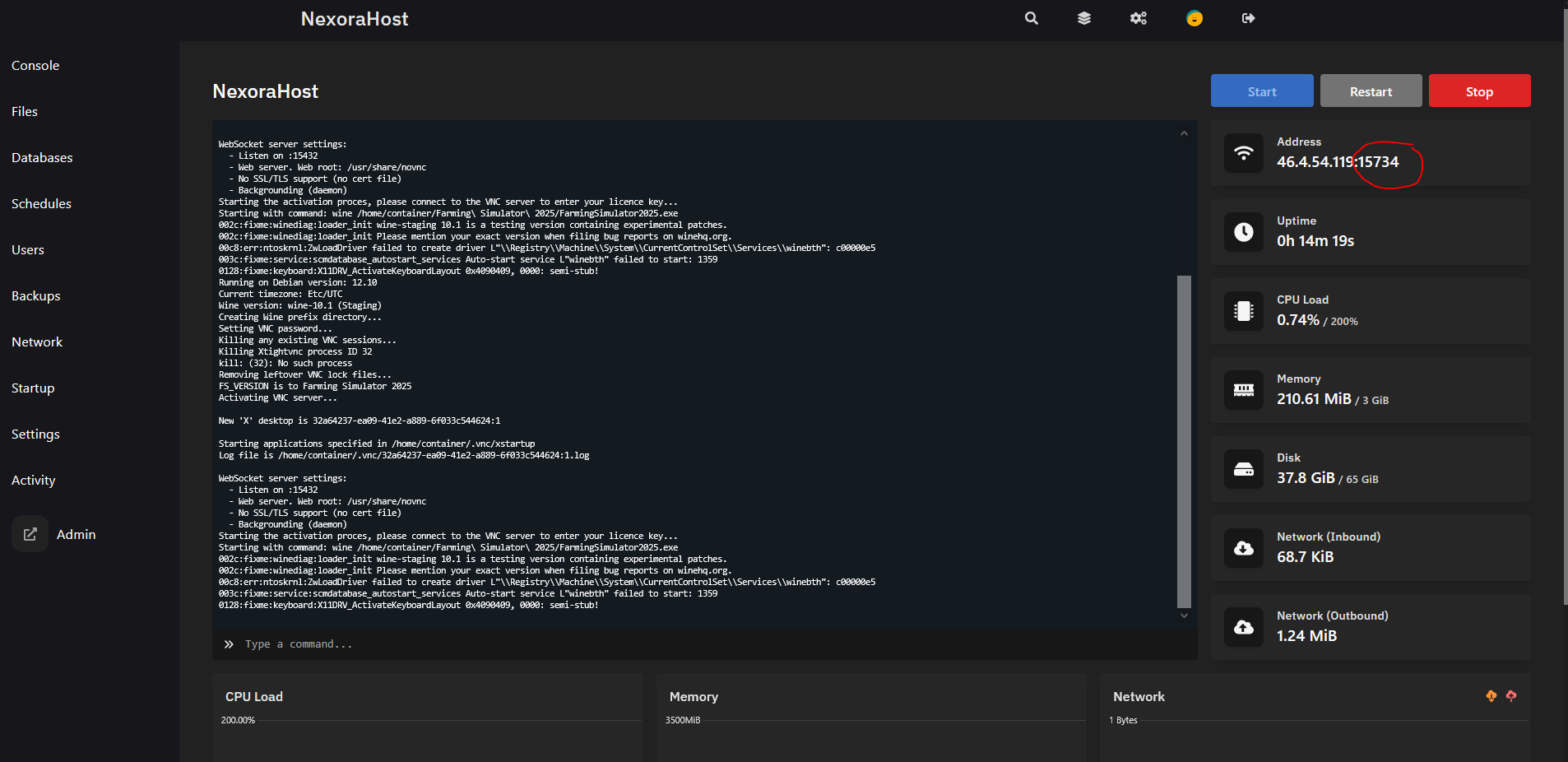Copy the address 46.4.54.119:15734
This screenshot has width=1568, height=762.
[x=1338, y=162]
